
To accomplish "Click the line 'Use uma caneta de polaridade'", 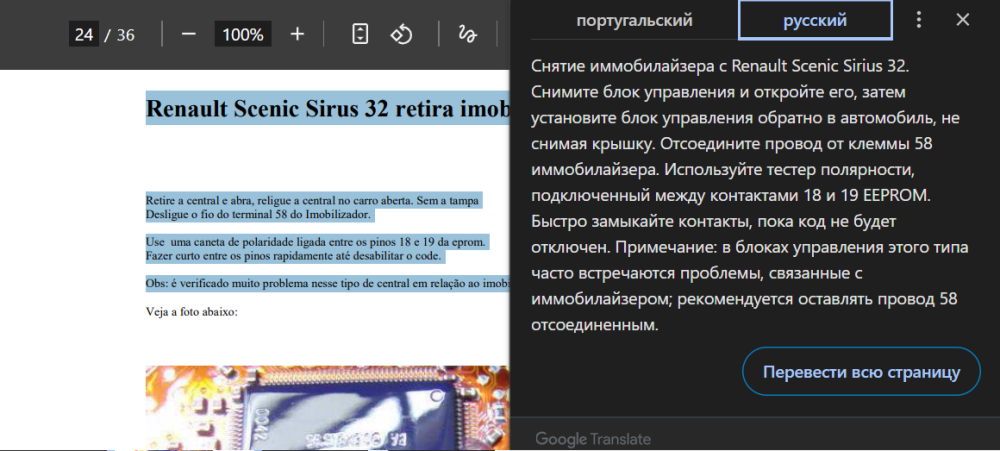I will point(316,243).
